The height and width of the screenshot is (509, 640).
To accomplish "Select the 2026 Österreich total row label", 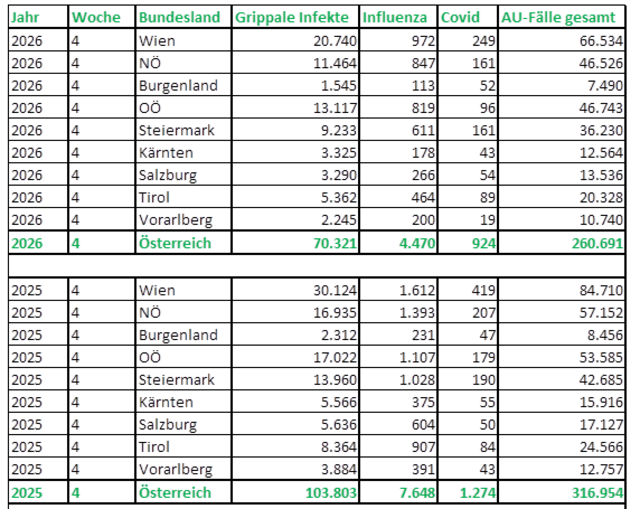I will 175,244.
